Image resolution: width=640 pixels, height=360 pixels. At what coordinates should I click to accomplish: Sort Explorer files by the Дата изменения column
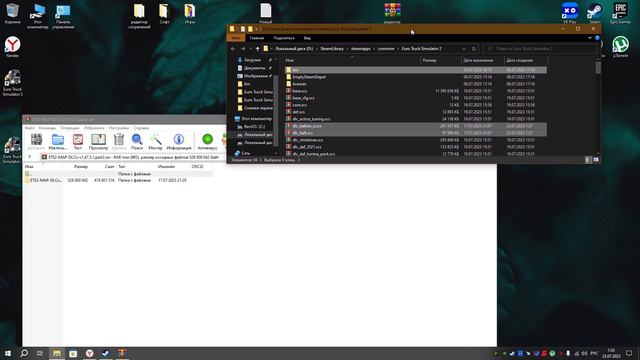[482, 60]
